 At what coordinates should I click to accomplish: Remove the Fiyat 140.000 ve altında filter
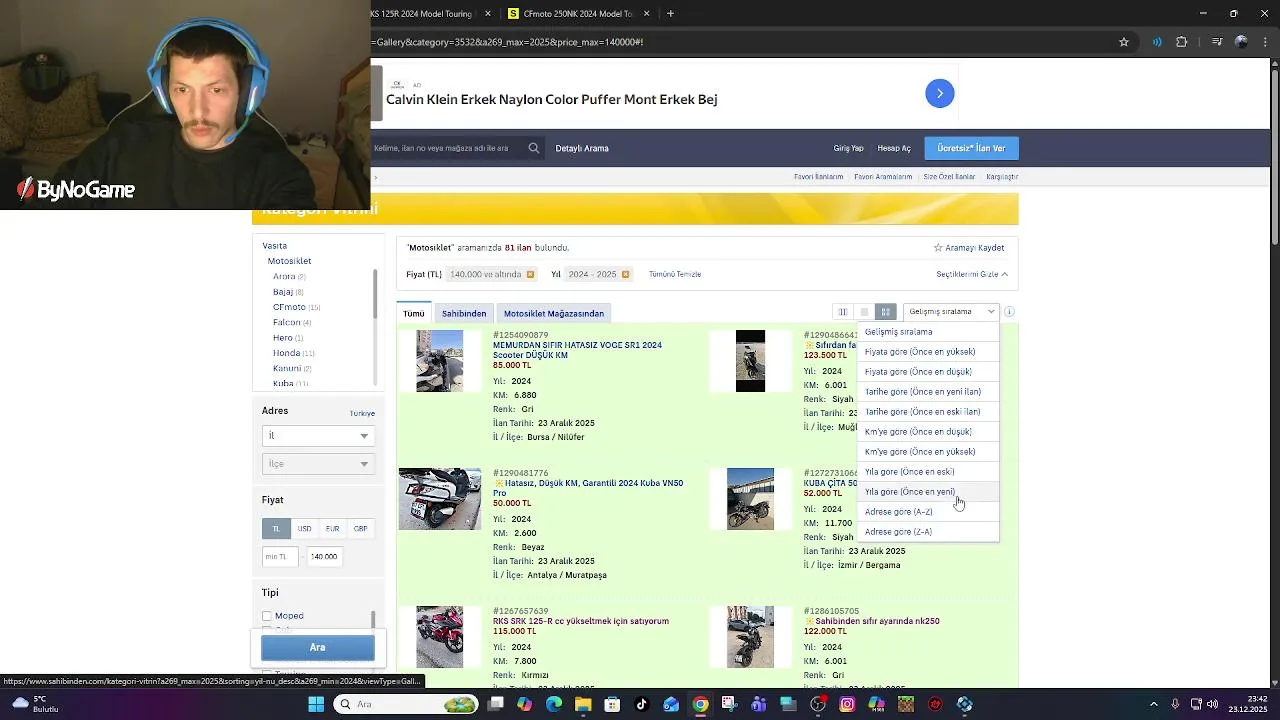[x=530, y=274]
